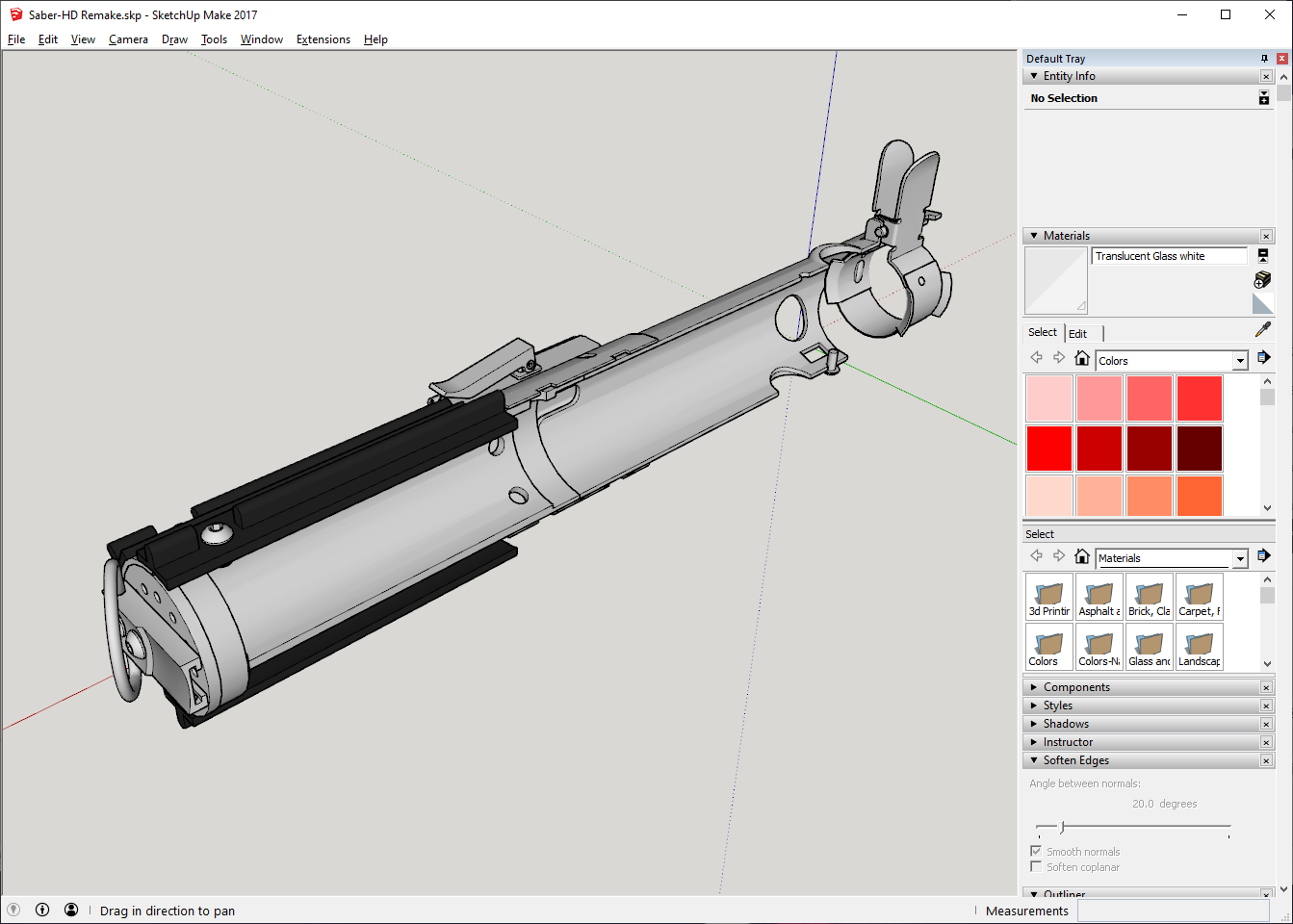Toggle Entity Info details display icon
The width and height of the screenshot is (1293, 924).
click(x=1264, y=98)
